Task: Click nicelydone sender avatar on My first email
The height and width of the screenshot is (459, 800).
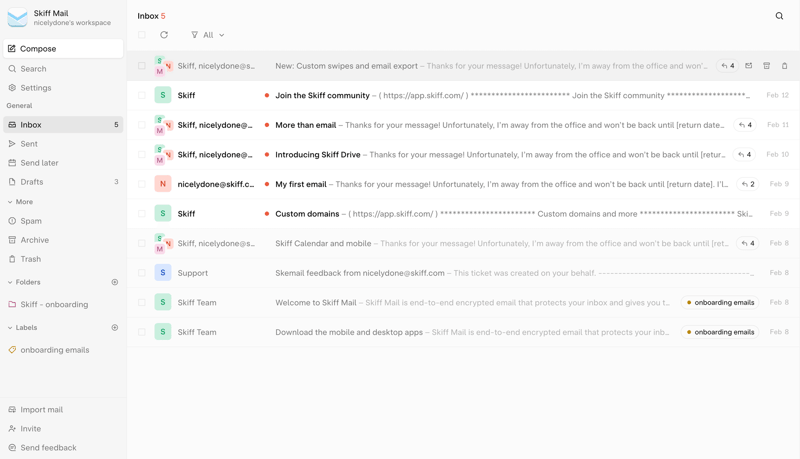Action: (x=163, y=184)
